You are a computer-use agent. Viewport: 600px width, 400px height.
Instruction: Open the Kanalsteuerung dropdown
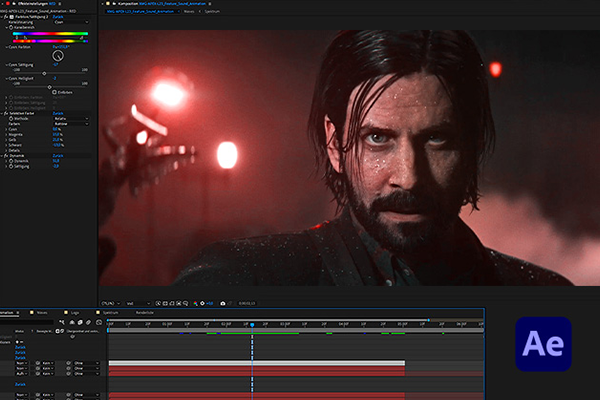pyautogui.click(x=71, y=22)
